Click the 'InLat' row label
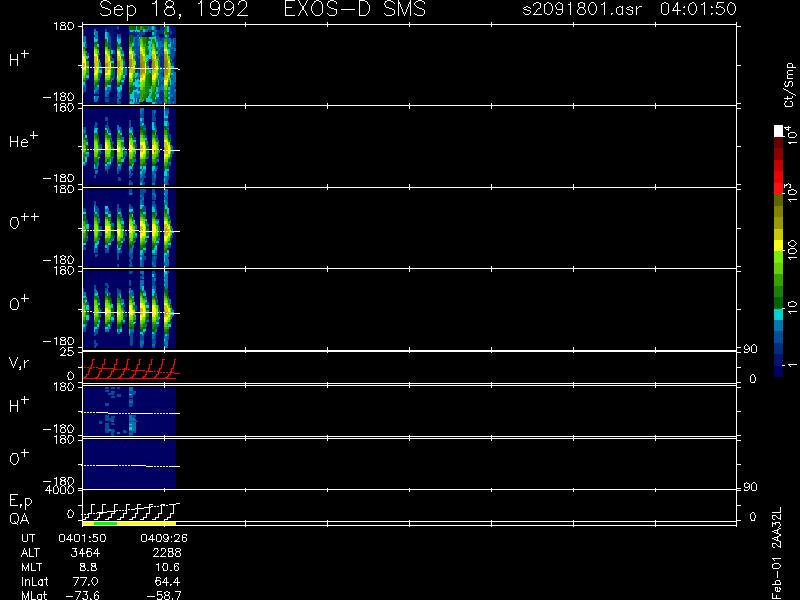Viewport: 800px width, 600px height. (35, 581)
